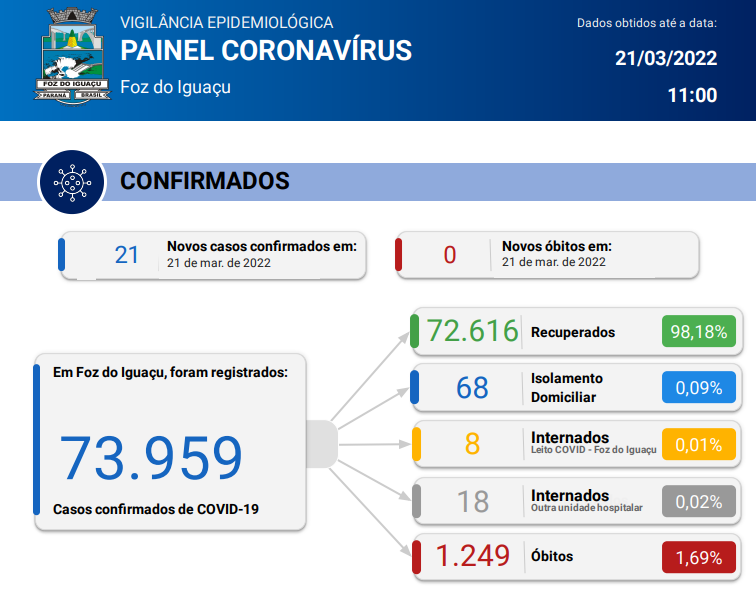Click the red 1,69% badge
This screenshot has height=590, width=756.
[x=699, y=558]
